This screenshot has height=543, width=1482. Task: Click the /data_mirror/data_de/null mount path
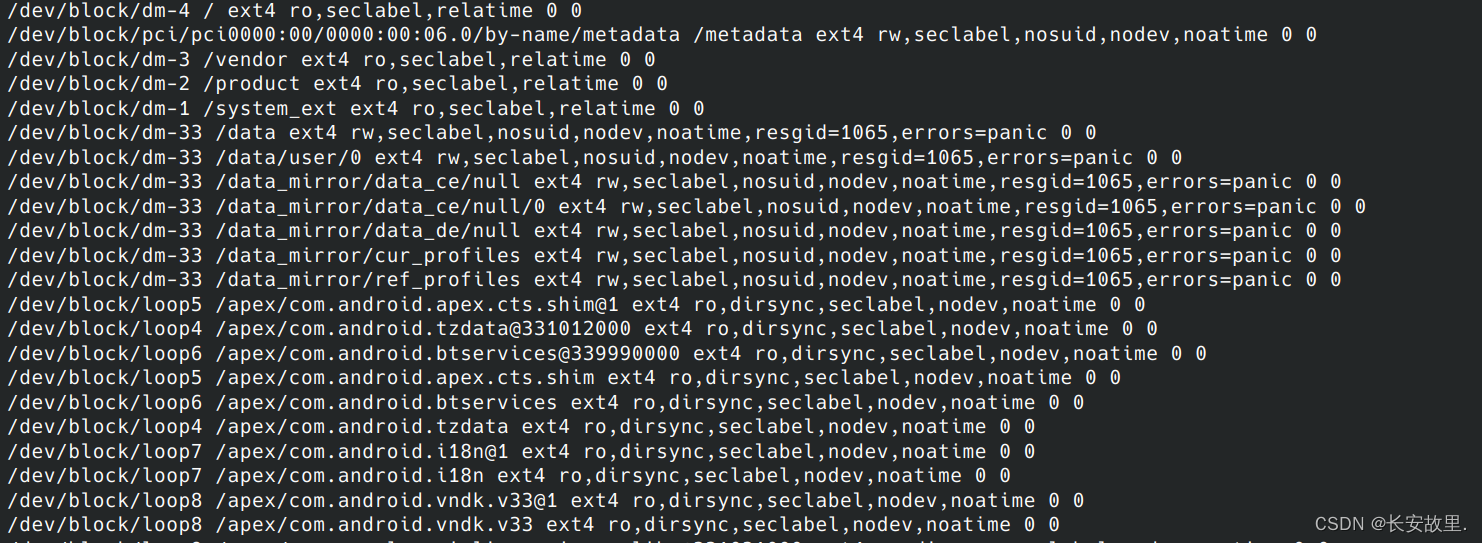(x=368, y=231)
